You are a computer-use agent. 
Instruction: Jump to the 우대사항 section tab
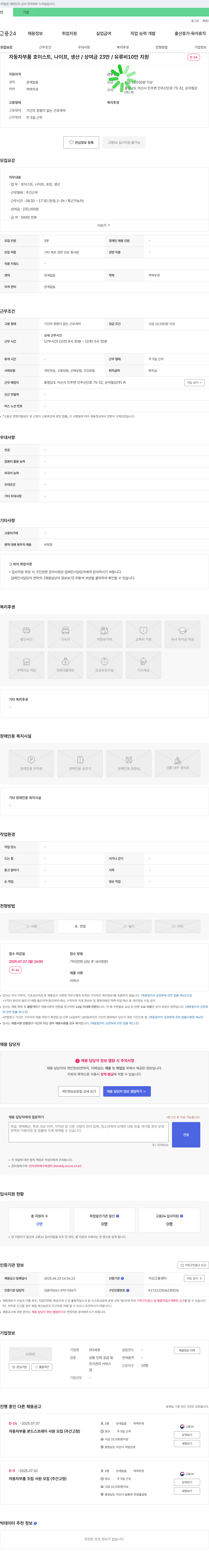pyautogui.click(x=84, y=47)
